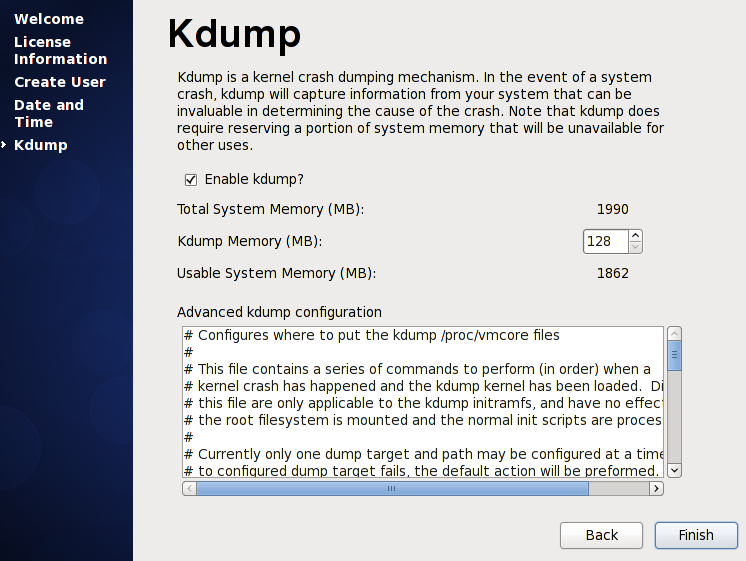
Task: Select Welcome in the sidebar
Action: coord(49,19)
